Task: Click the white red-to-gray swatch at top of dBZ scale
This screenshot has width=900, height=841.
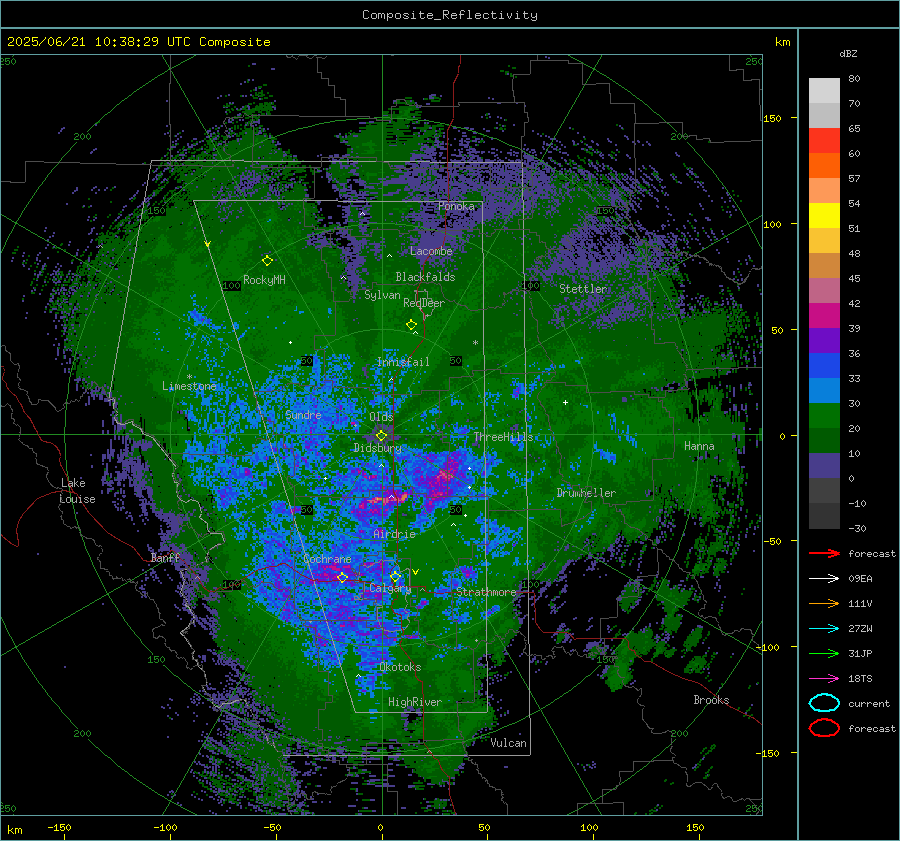Action: [824, 90]
